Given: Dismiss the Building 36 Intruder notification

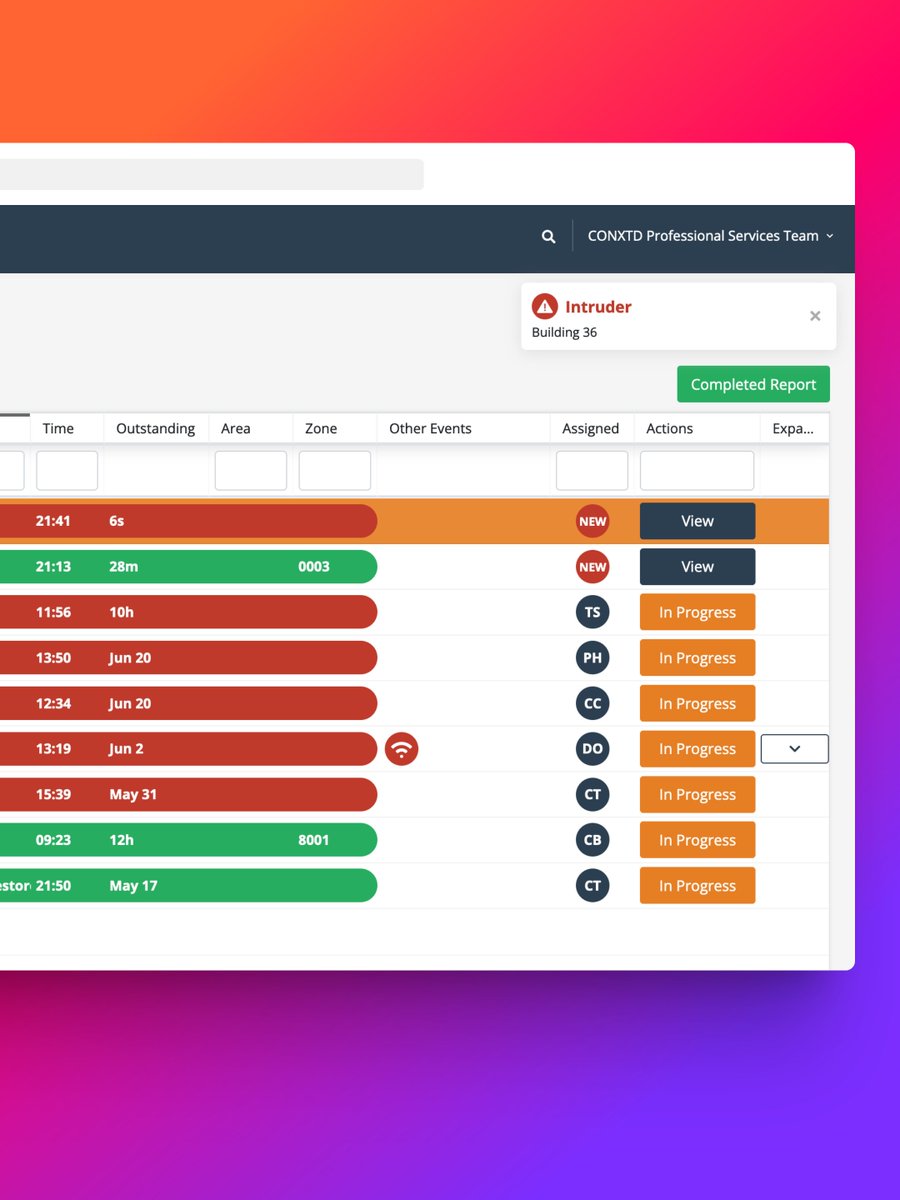Looking at the screenshot, I should (815, 316).
